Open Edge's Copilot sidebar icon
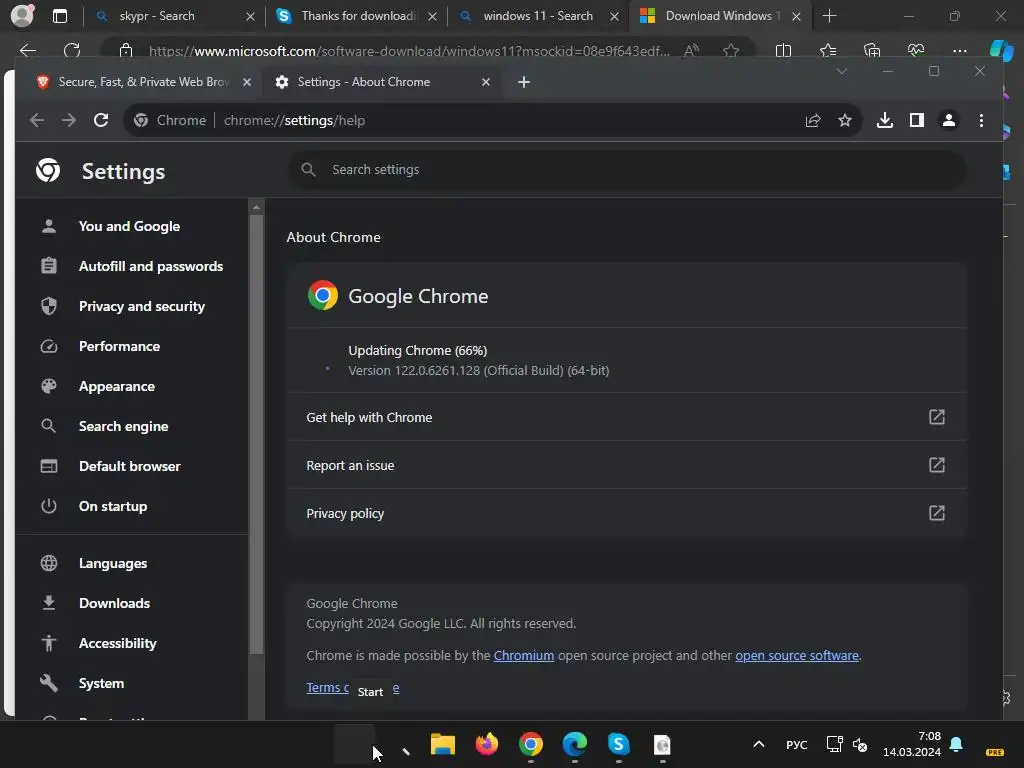Viewport: 1024px width, 768px height. coord(1001,50)
